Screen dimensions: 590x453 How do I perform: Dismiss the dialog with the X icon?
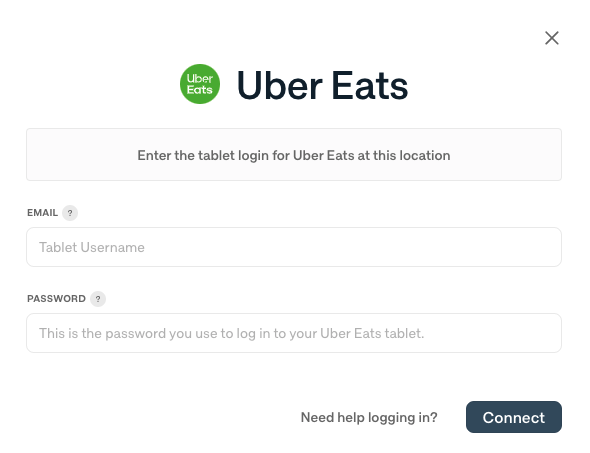pos(552,38)
